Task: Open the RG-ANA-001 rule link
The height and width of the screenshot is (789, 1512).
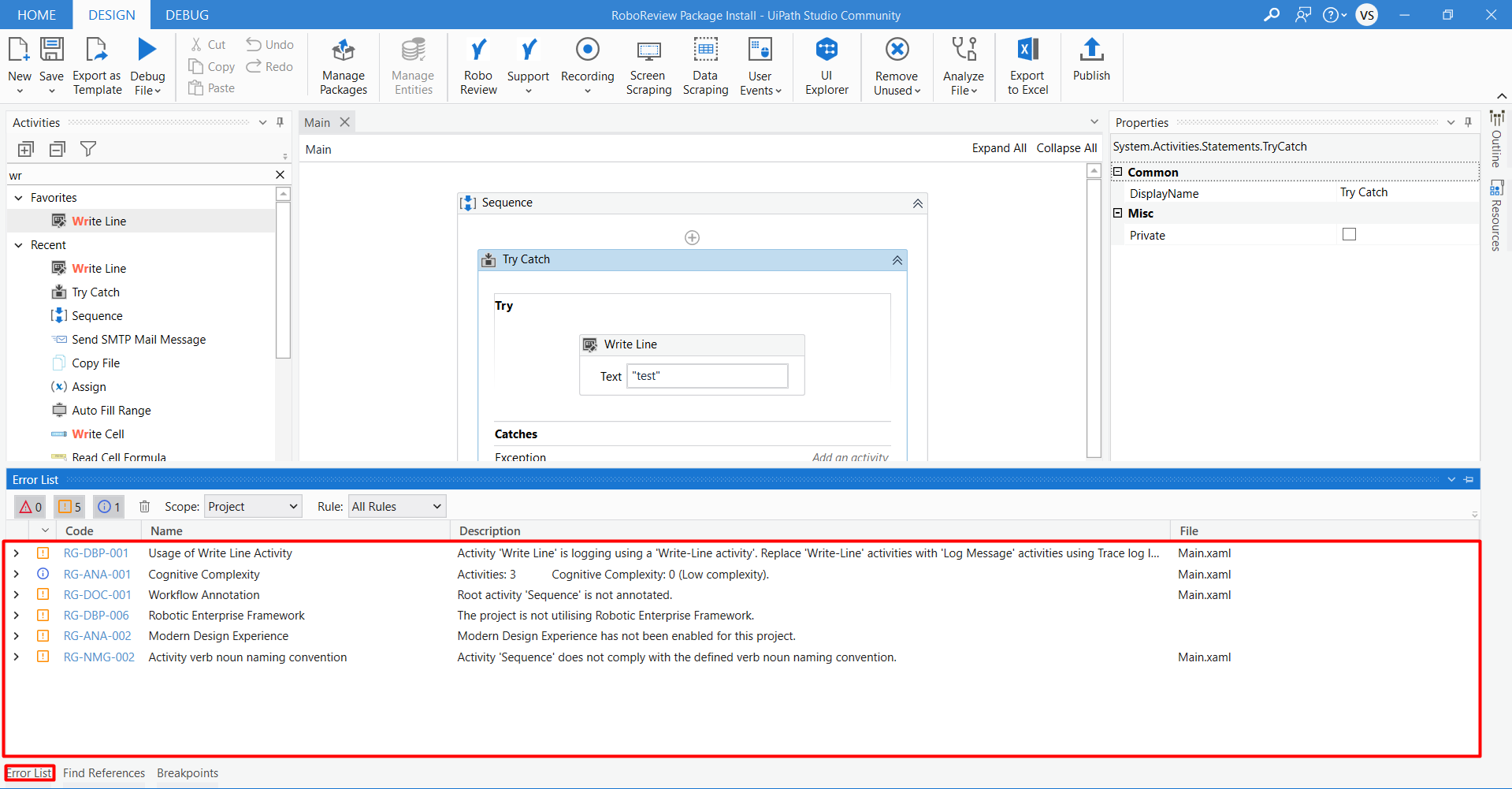Action: pyautogui.click(x=97, y=575)
